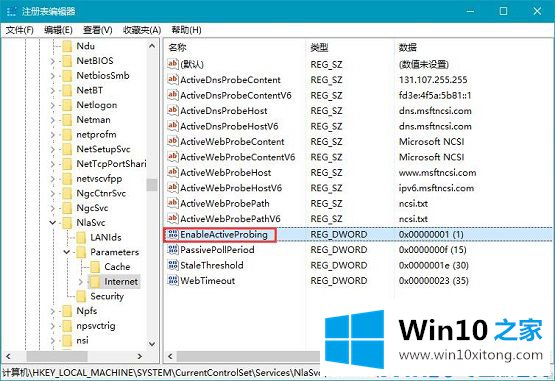This screenshot has width=555, height=381.
Task: Click the netprofm folder icon
Action: pyautogui.click(x=67, y=135)
